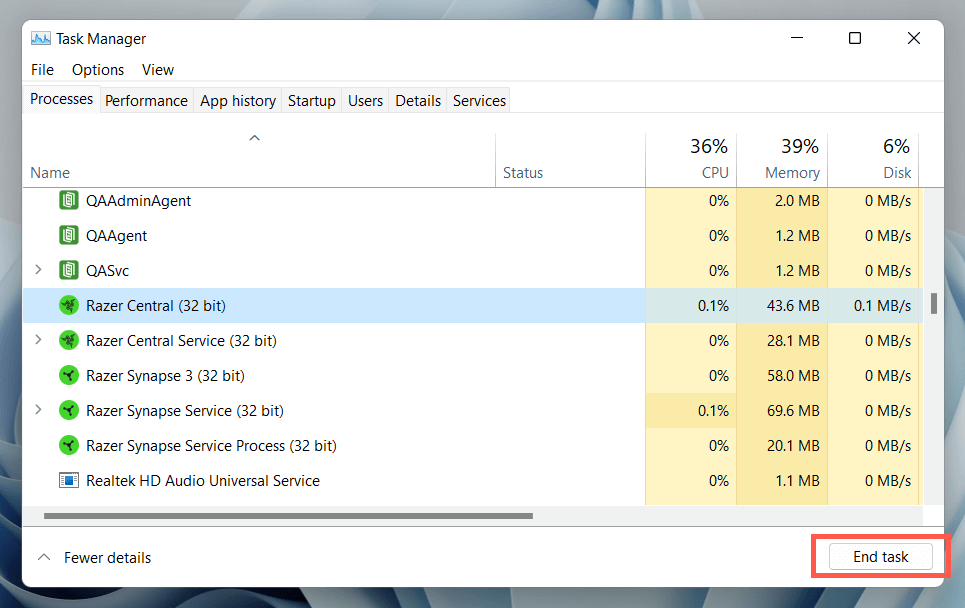Image resolution: width=965 pixels, height=608 pixels.
Task: Maximize the Task Manager window
Action: 855,38
